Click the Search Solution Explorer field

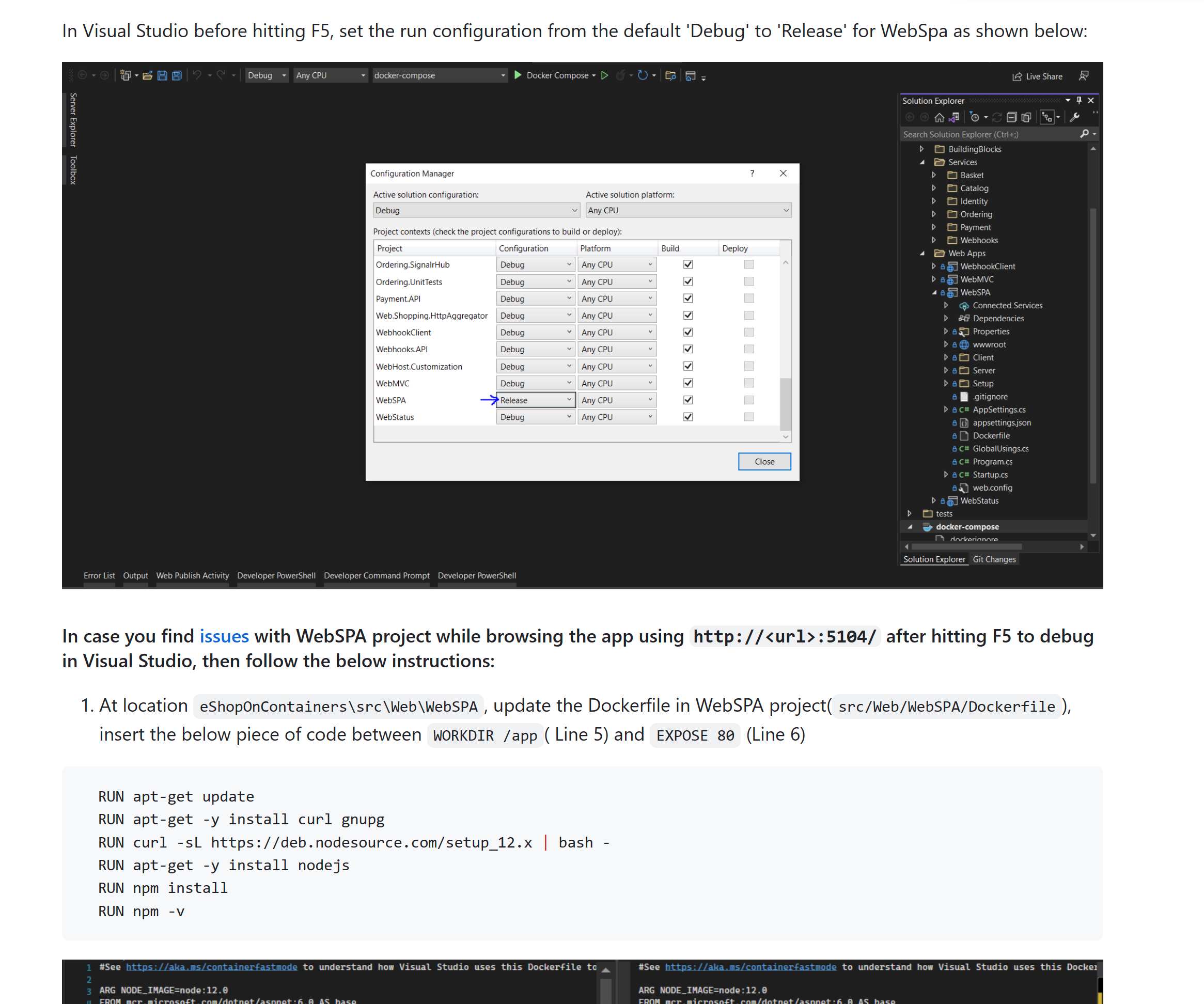pos(986,134)
